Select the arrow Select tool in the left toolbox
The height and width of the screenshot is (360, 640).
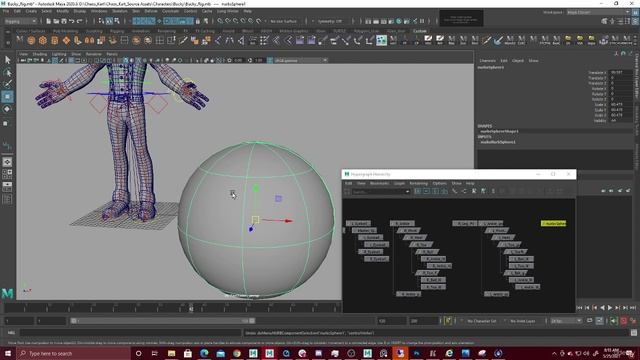(7, 60)
